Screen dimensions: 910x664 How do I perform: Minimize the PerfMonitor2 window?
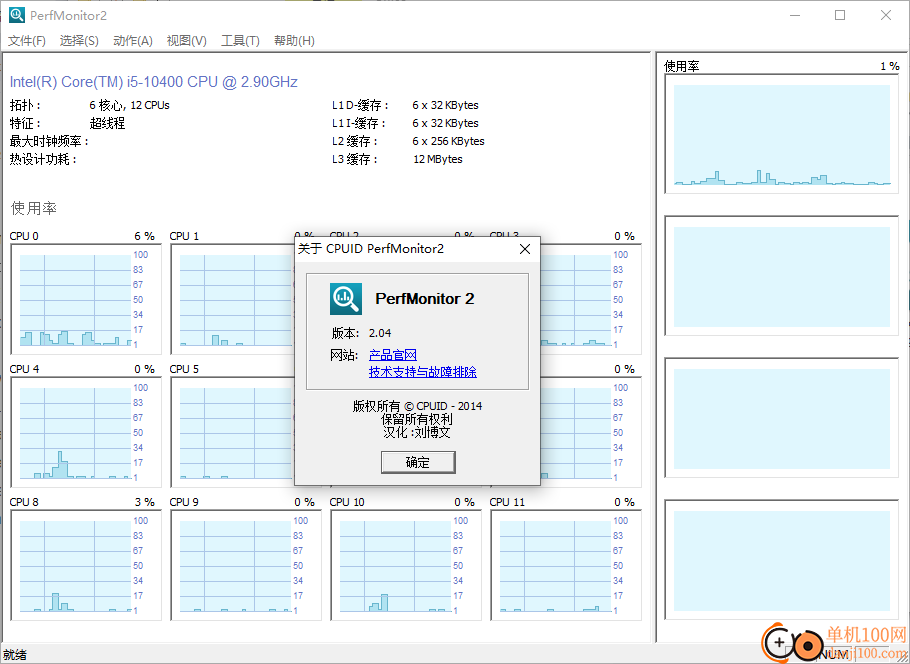pos(795,15)
